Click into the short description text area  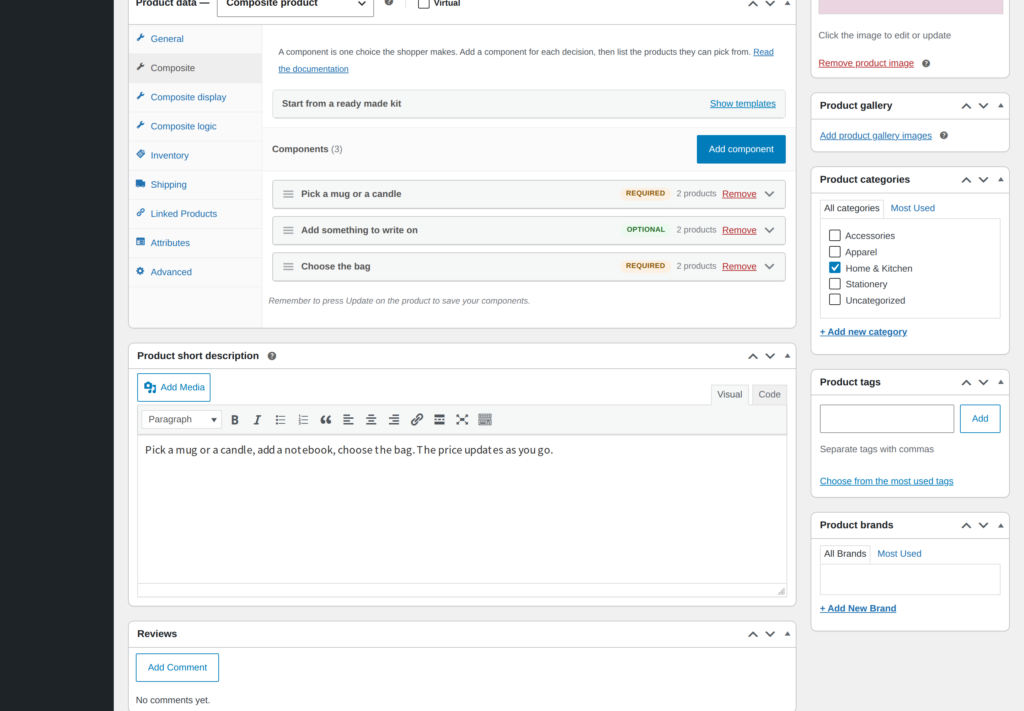coord(462,509)
